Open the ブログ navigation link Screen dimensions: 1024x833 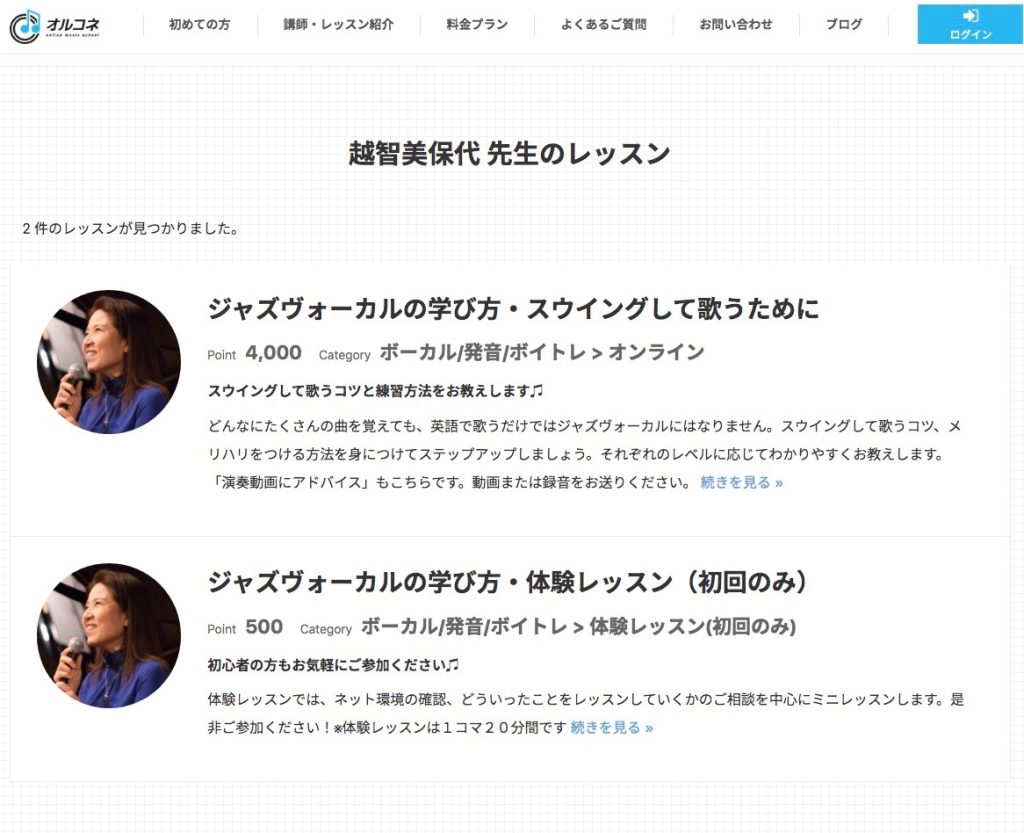(844, 25)
